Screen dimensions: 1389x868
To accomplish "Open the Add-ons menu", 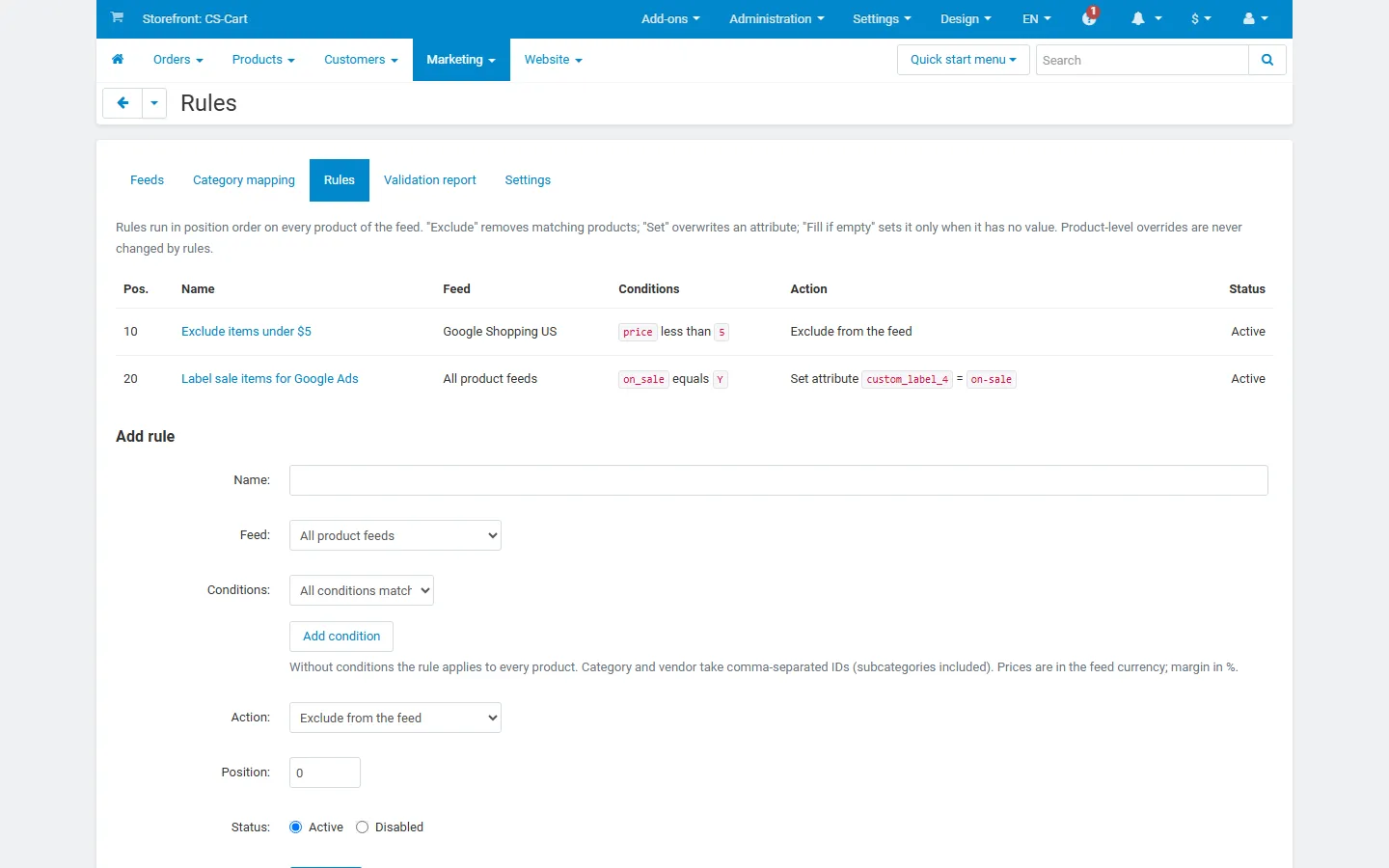I will pyautogui.click(x=670, y=18).
